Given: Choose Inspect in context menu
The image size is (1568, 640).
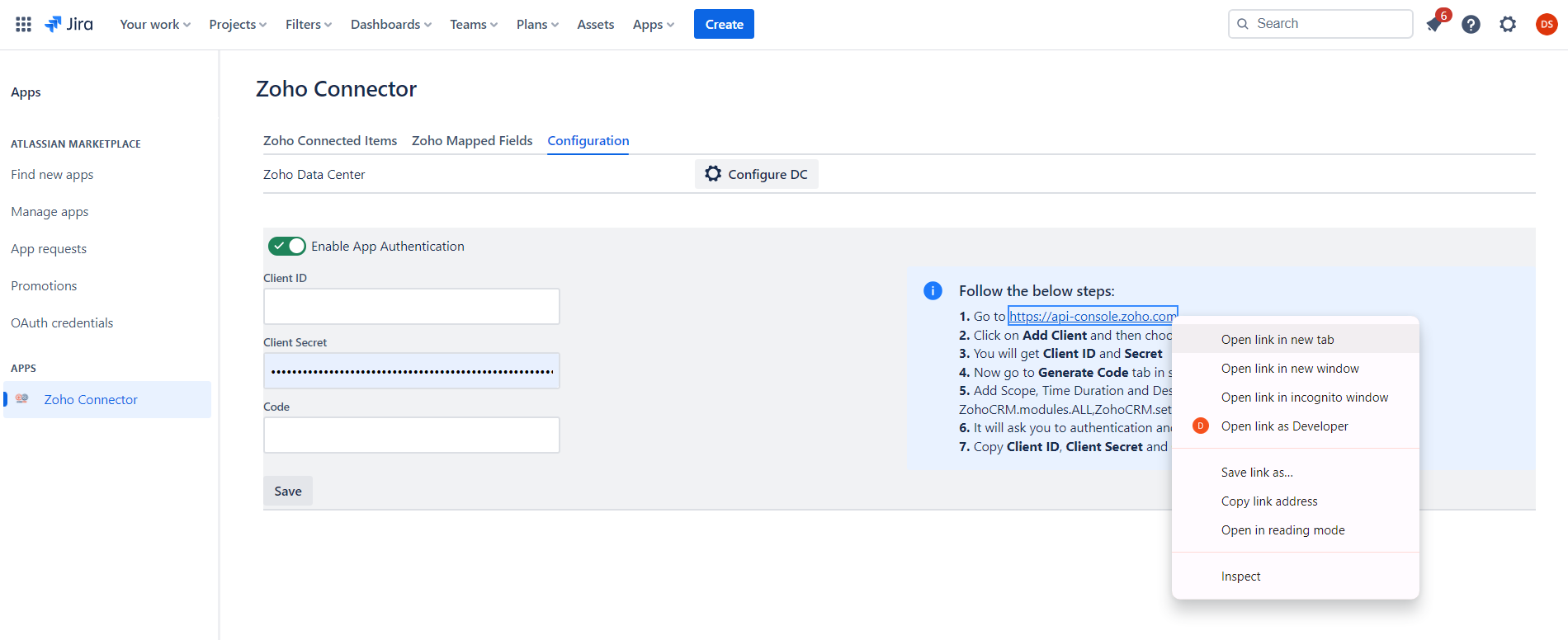Looking at the screenshot, I should [1296, 576].
